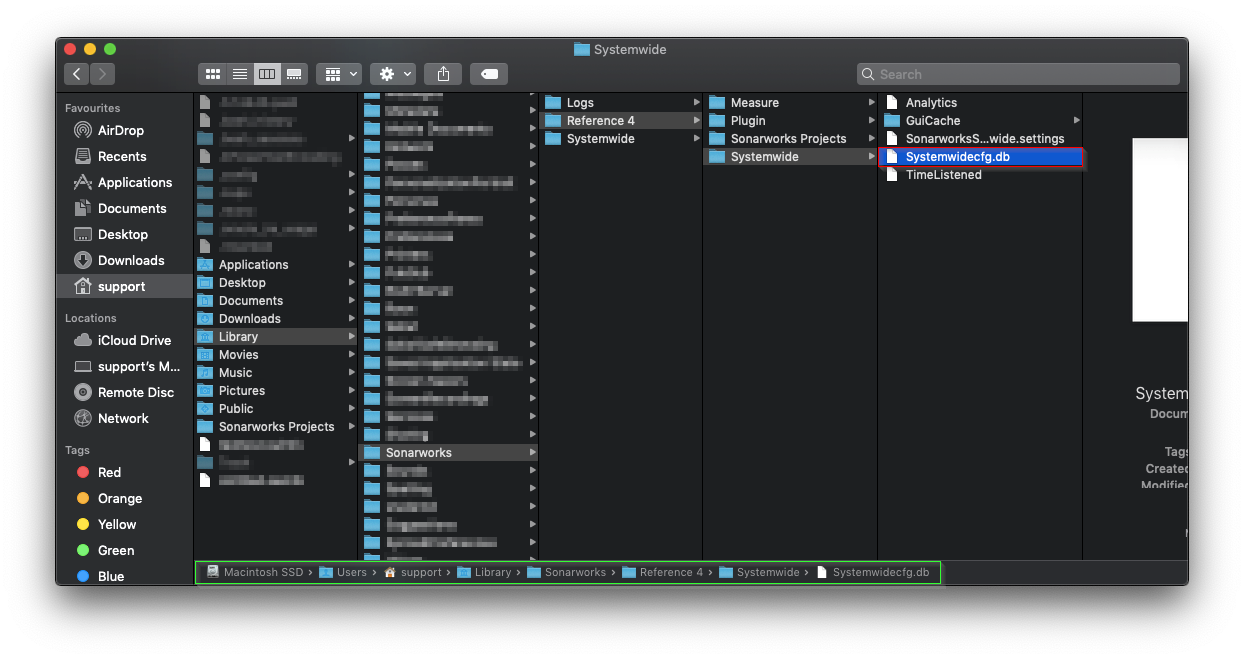Image resolution: width=1244 pixels, height=659 pixels.
Task: Expand the Measure folder arrow
Action: (872, 102)
